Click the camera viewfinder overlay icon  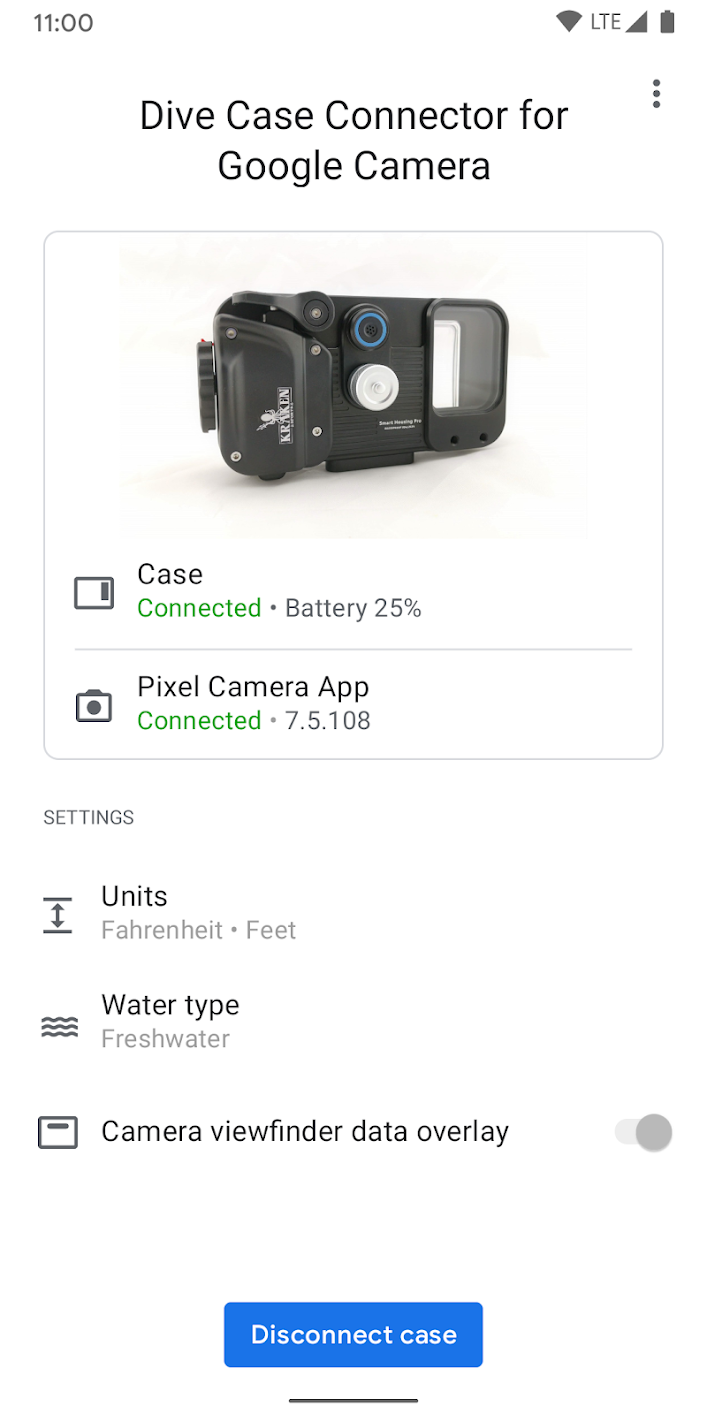[58, 1132]
